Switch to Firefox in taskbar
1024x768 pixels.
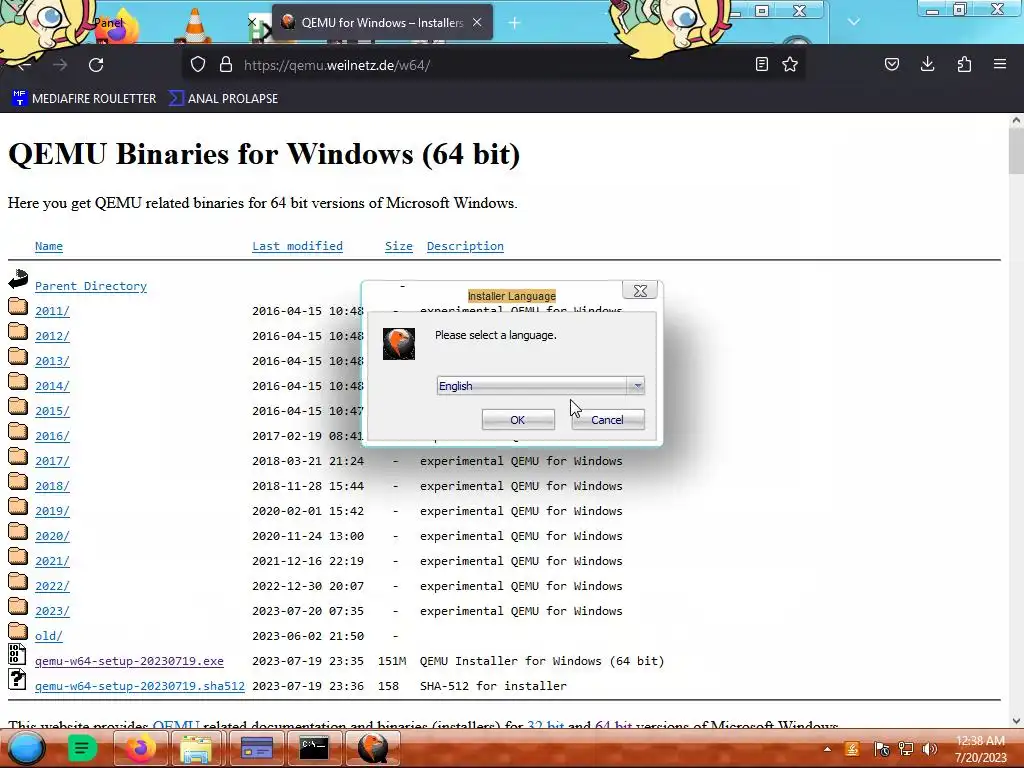[x=139, y=748]
